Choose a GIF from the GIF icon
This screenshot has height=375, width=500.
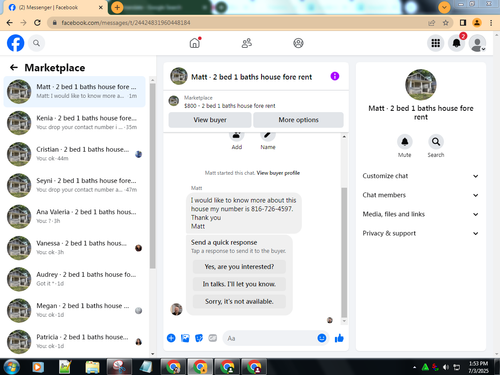pos(213,338)
